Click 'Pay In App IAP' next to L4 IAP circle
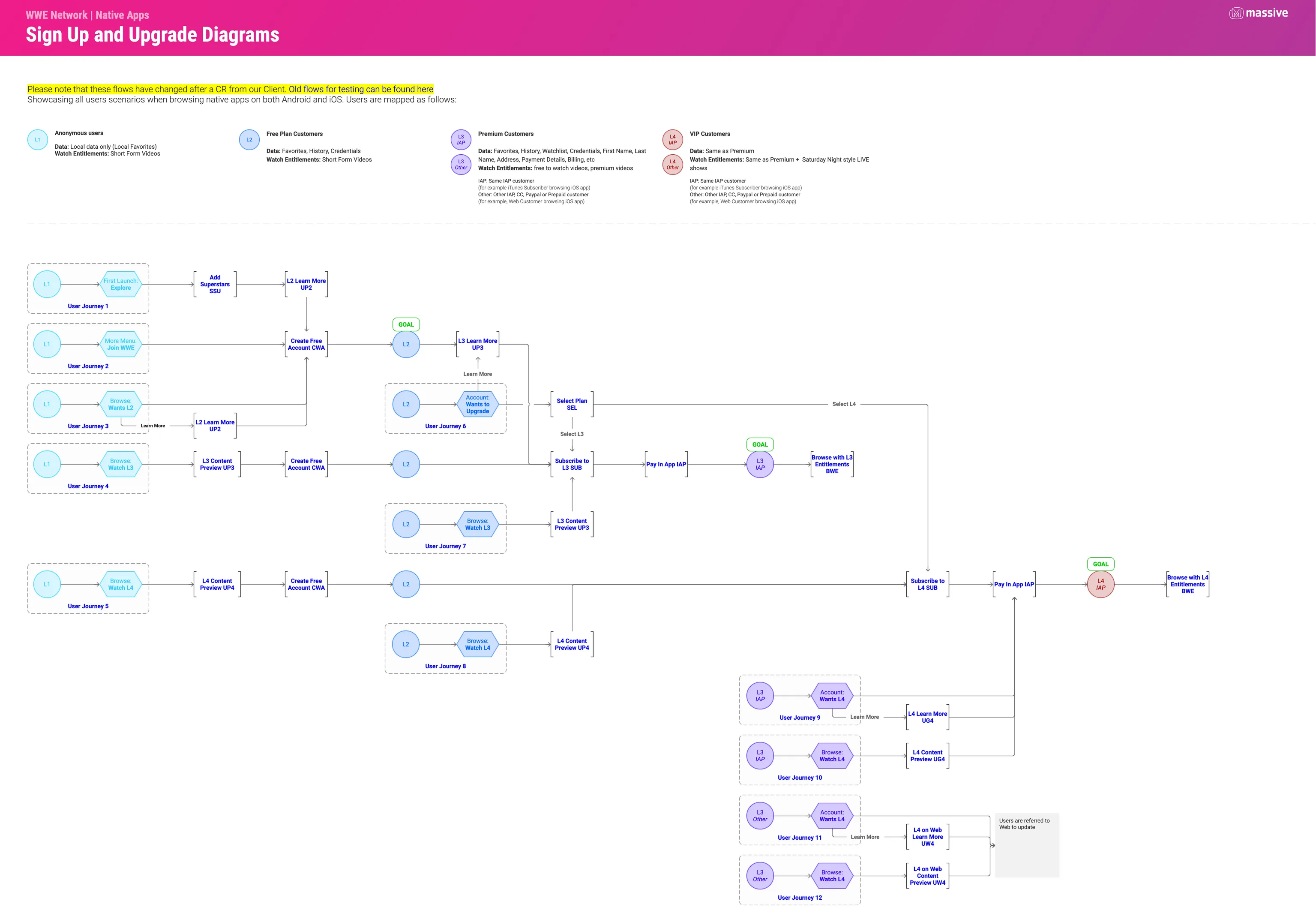Viewport: 1316px width, 913px height. coord(1014,585)
